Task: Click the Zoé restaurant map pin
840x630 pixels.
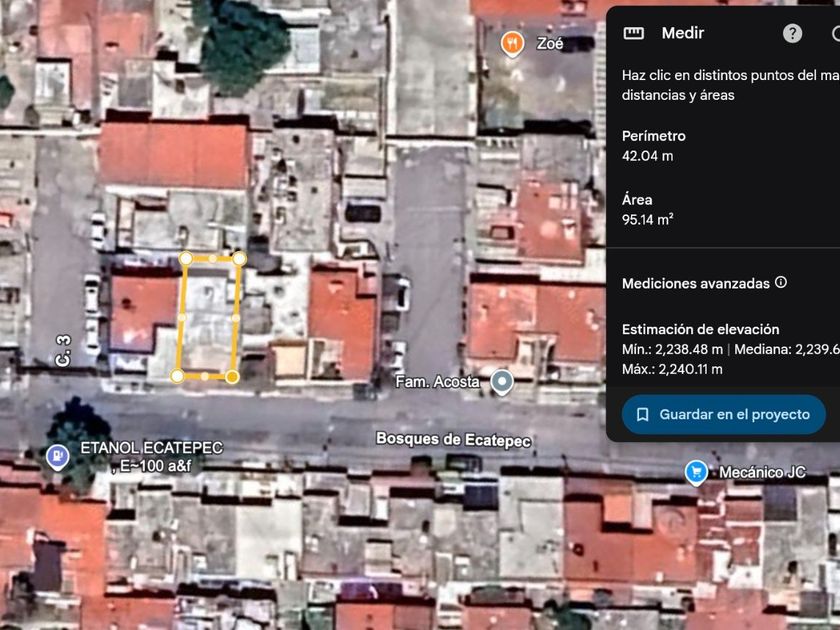Action: pyautogui.click(x=512, y=44)
